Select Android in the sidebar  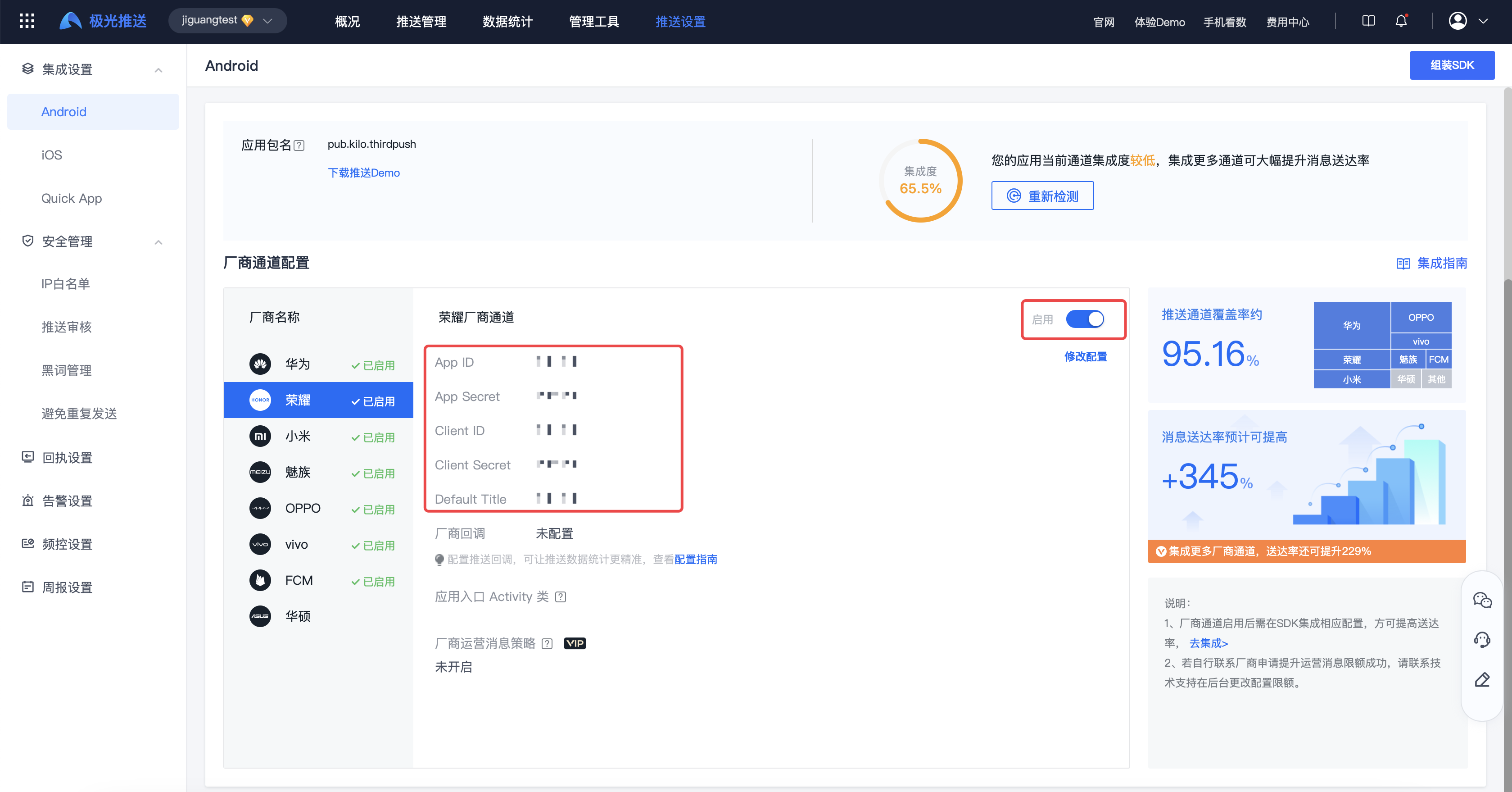[x=93, y=112]
